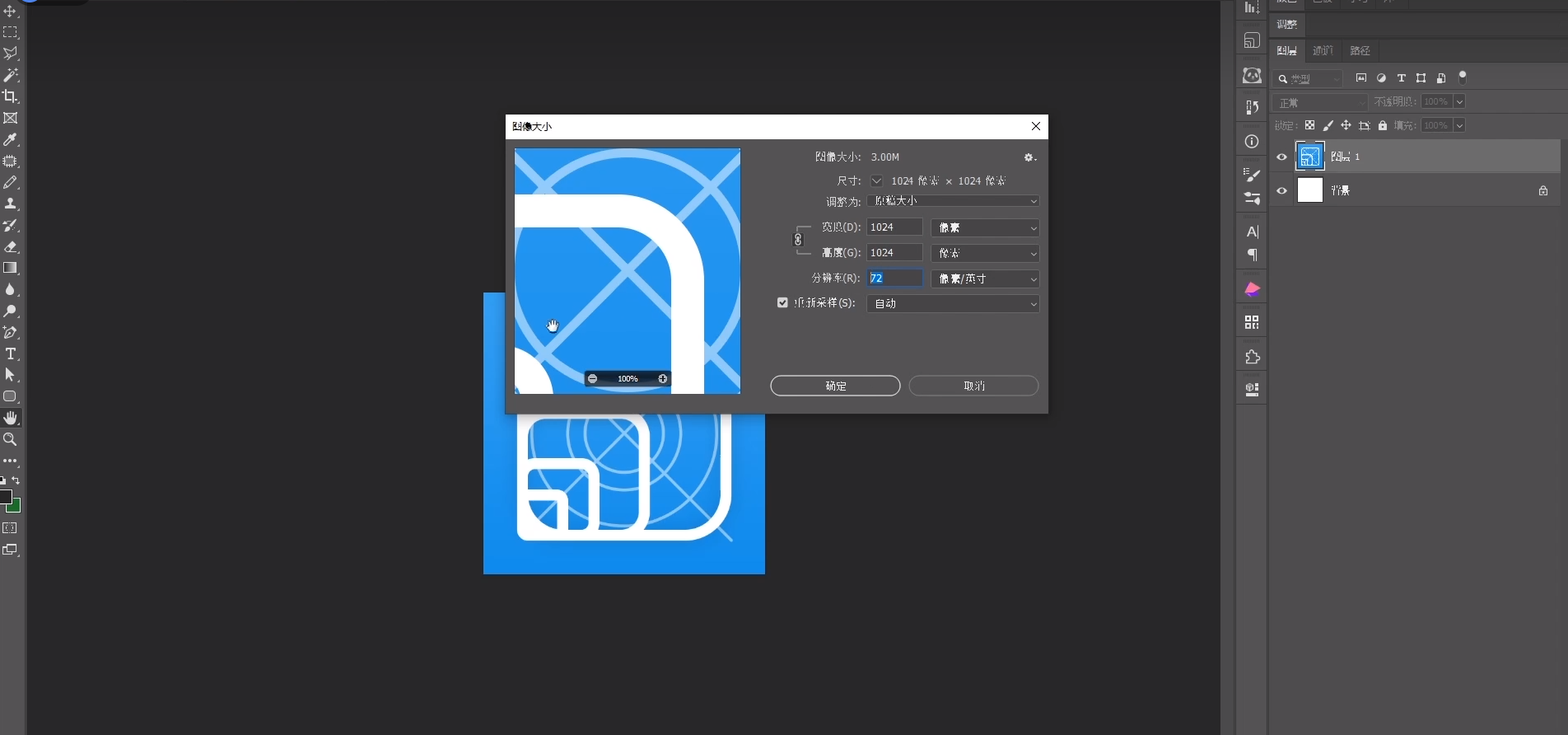Select the Rounded Rectangle shape tool
The image size is (1568, 735).
[11, 396]
